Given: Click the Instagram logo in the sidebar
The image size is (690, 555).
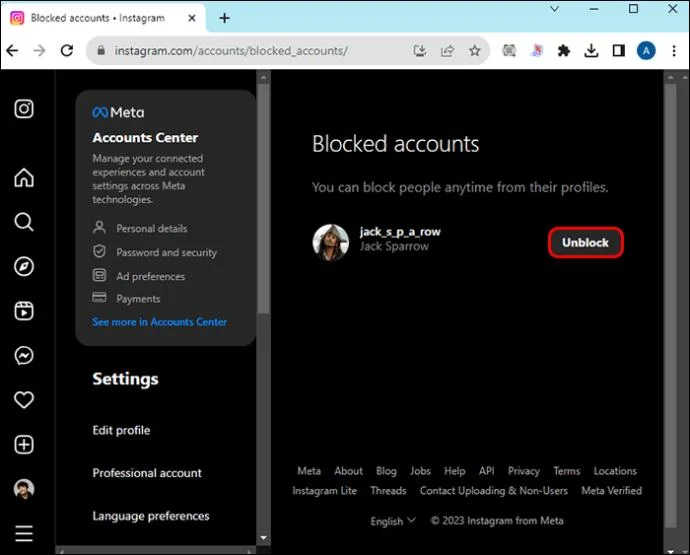Looking at the screenshot, I should click(24, 108).
